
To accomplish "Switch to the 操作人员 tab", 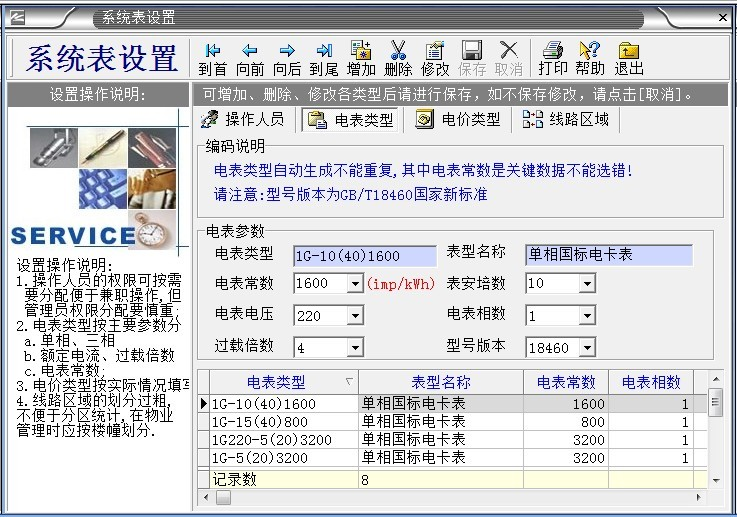I will 243,120.
